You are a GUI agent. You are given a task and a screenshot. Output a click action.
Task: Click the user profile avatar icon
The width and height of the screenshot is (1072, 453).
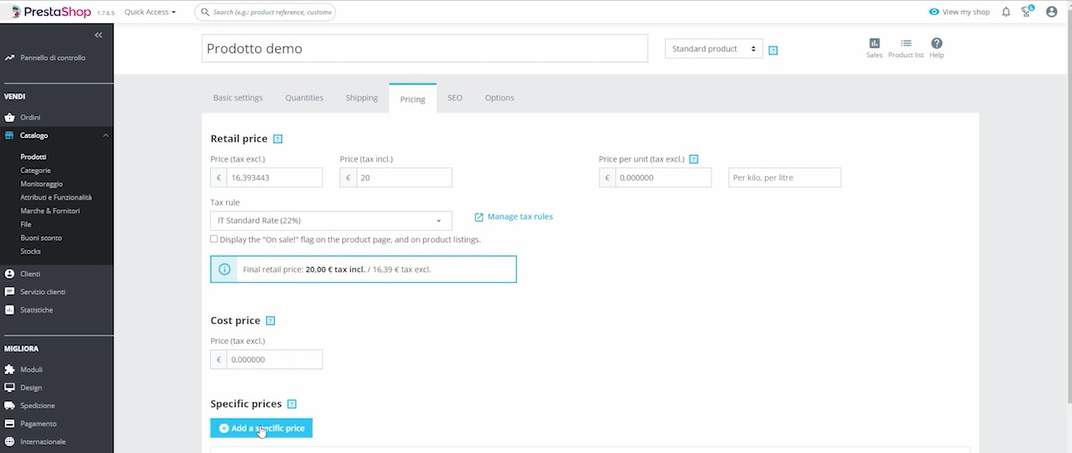[1051, 12]
